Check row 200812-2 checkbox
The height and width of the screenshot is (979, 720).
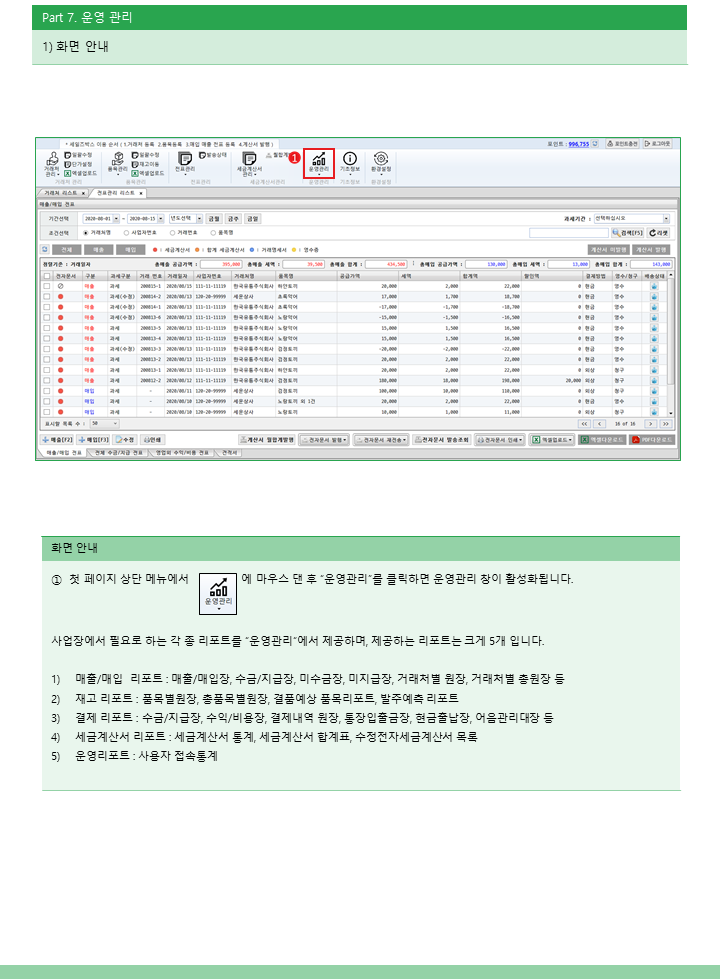click(46, 380)
